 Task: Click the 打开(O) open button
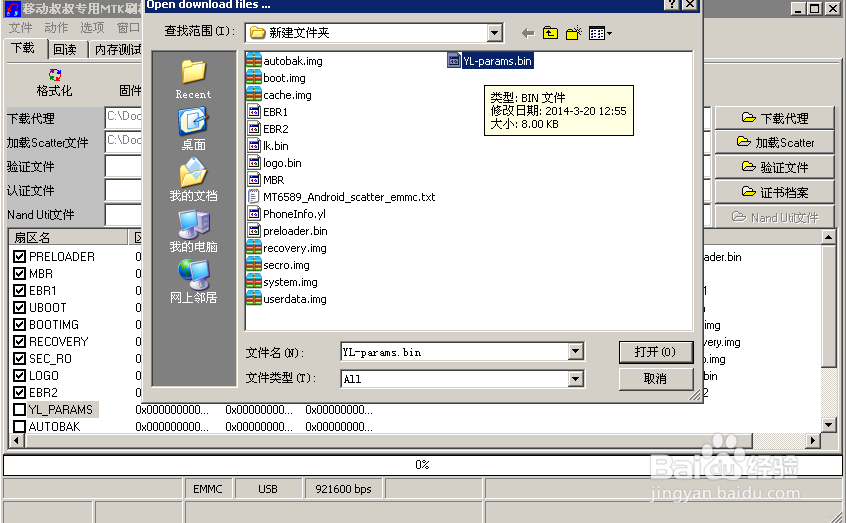pos(656,352)
